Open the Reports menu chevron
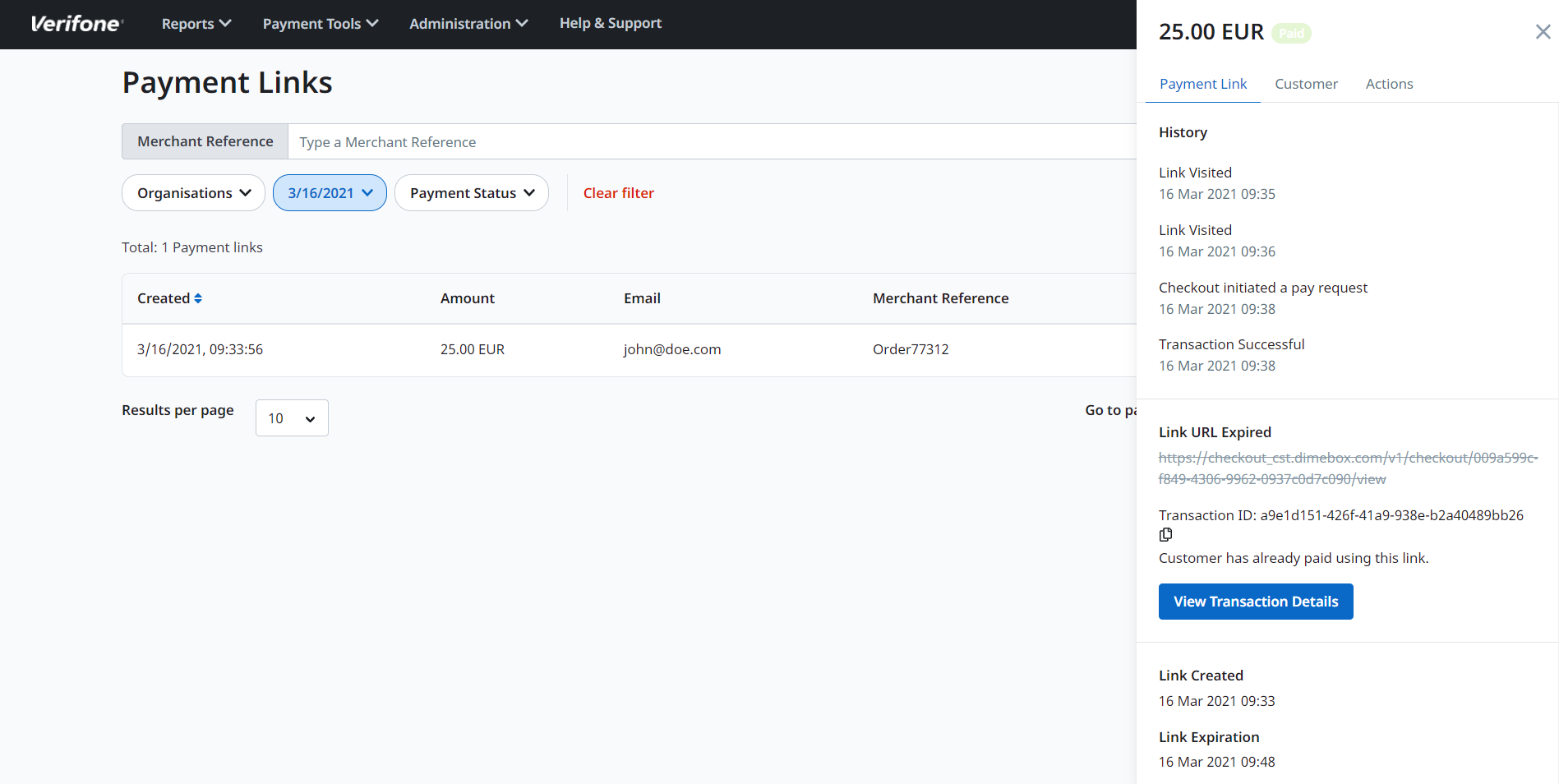 (225, 23)
